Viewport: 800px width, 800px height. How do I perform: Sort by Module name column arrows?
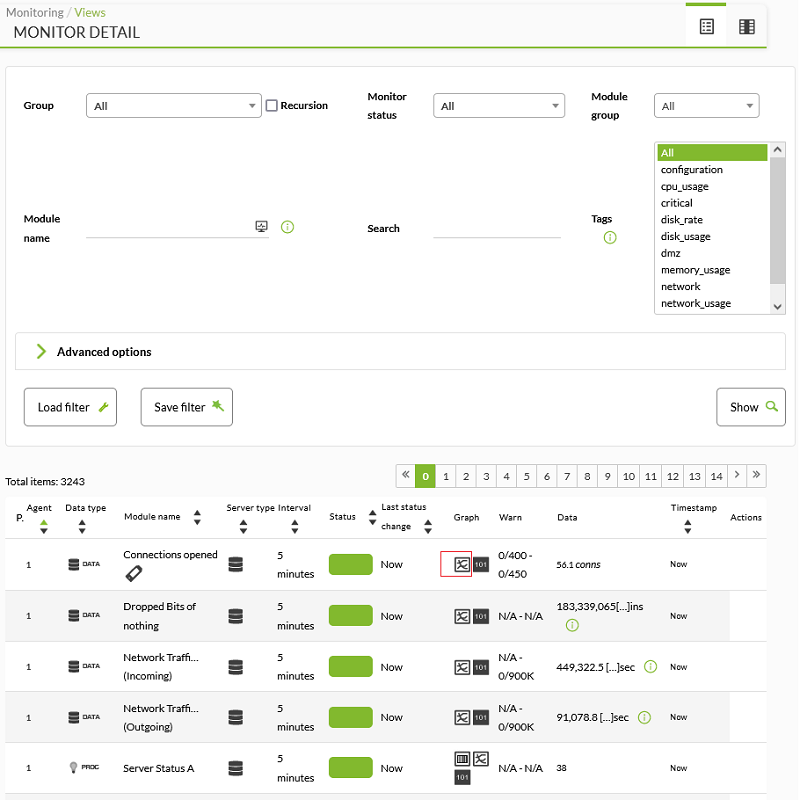pyautogui.click(x=197, y=517)
